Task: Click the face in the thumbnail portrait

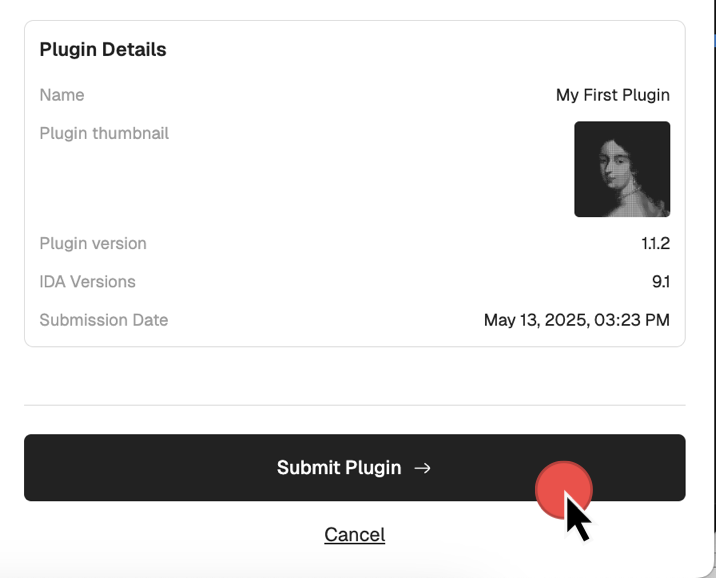Action: pos(613,168)
